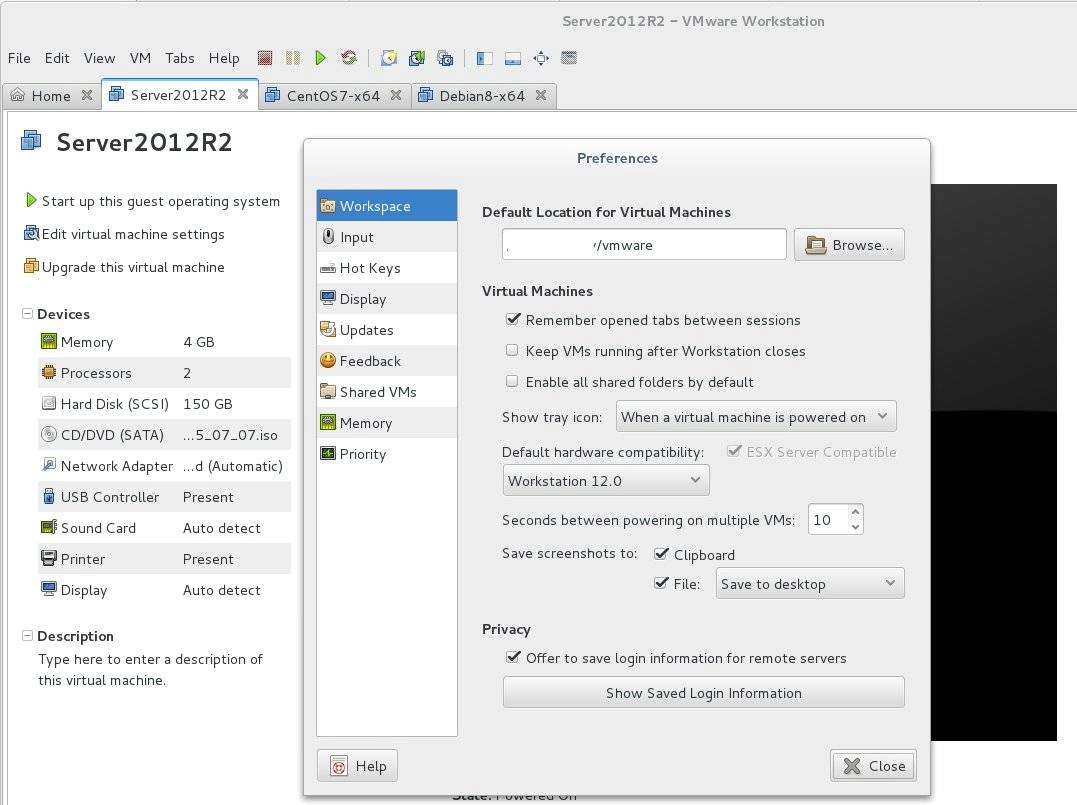Viewport: 1077px width, 805px height.
Task: Click the green power on toolbar icon
Action: pos(320,58)
